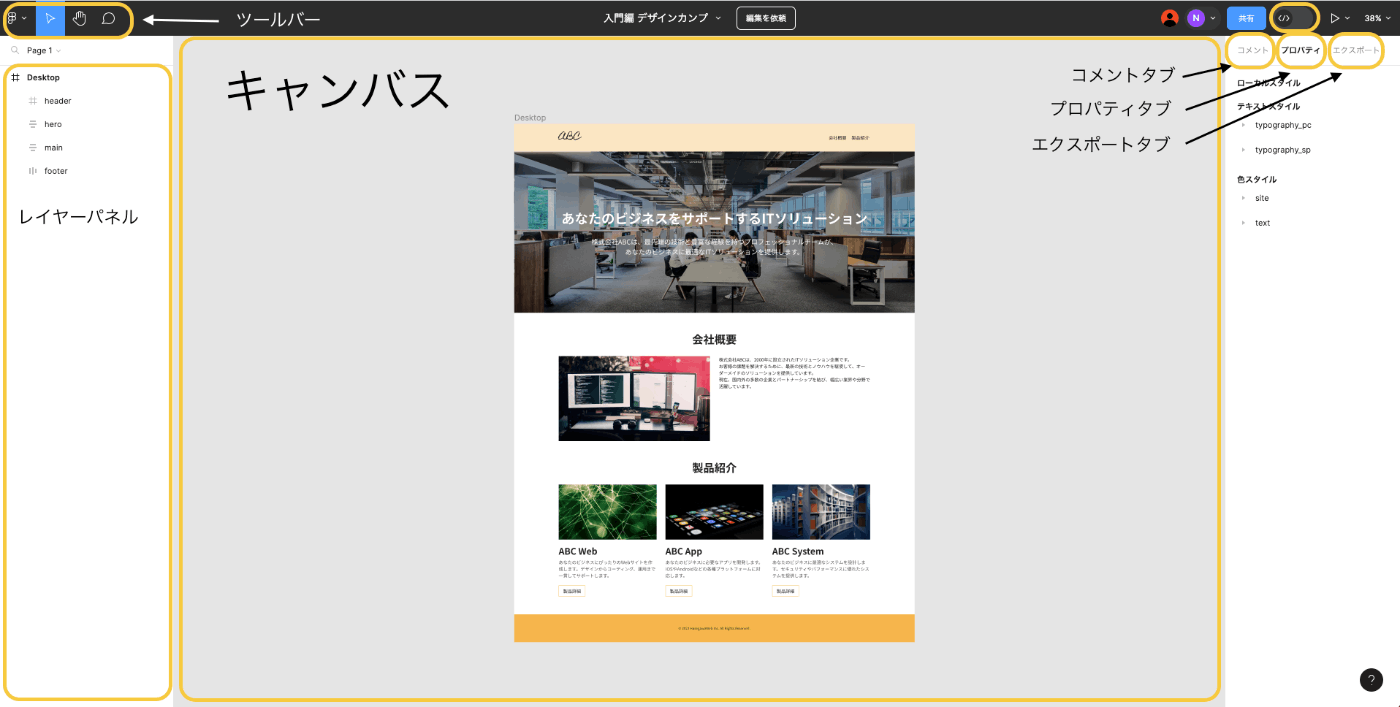Image resolution: width=1400 pixels, height=707 pixels.
Task: Click the file name 入門編 デザインカンプ
Action: (655, 18)
